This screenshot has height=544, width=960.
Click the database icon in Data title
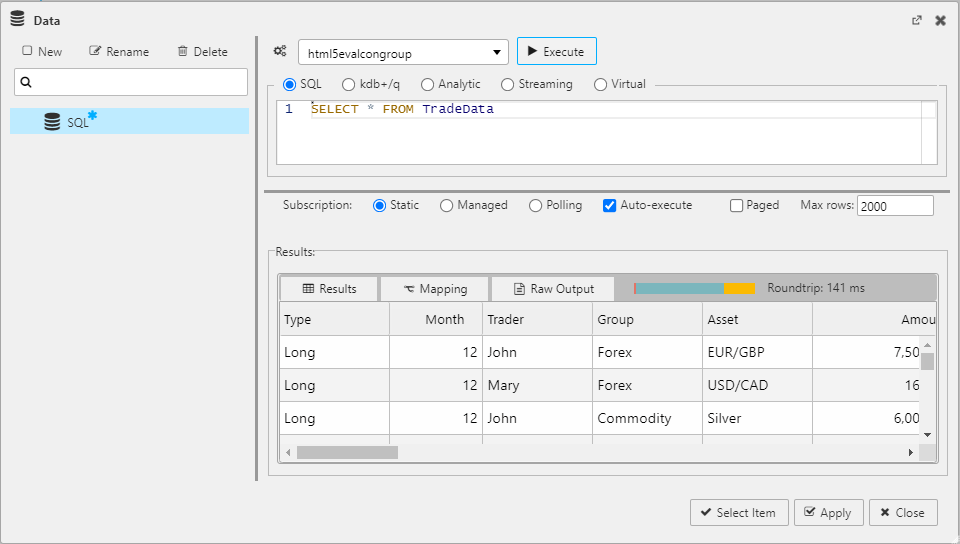[x=18, y=20]
